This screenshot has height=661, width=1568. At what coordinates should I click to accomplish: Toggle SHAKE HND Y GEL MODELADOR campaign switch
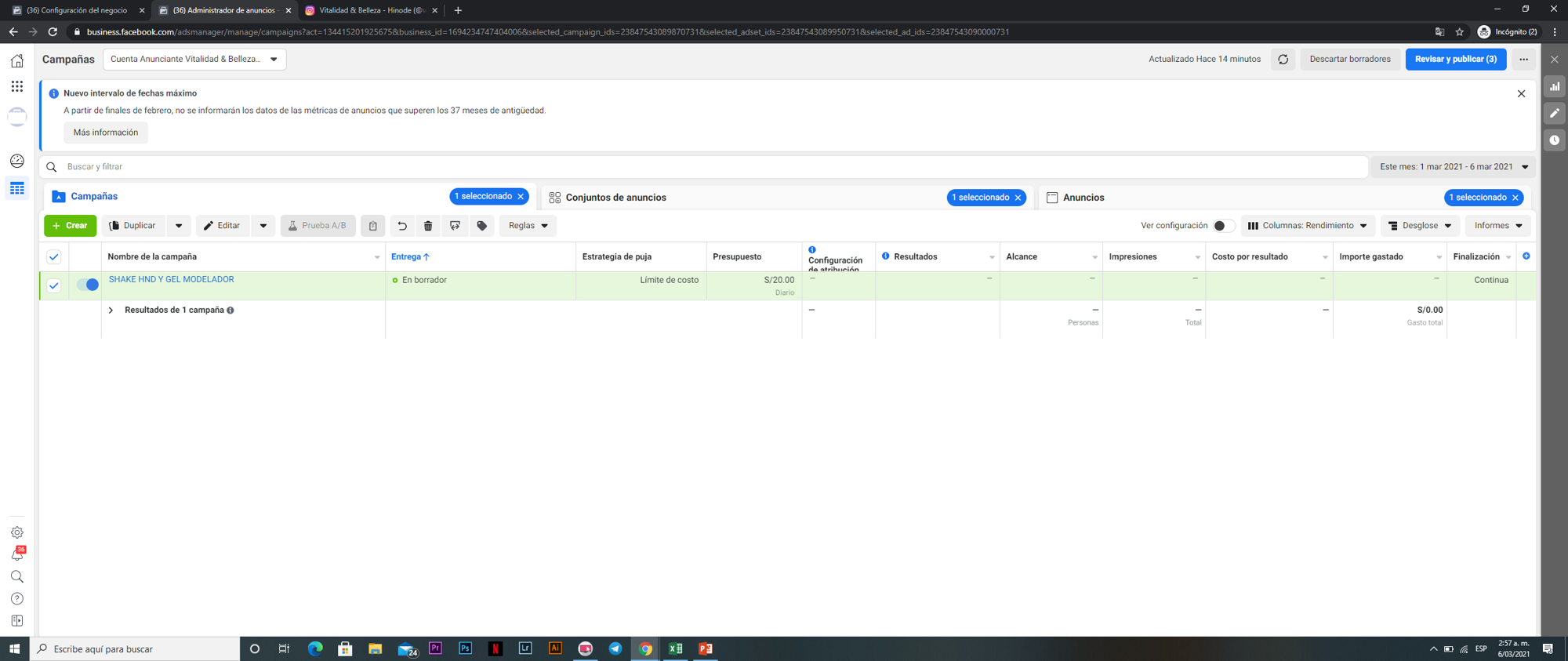[88, 285]
